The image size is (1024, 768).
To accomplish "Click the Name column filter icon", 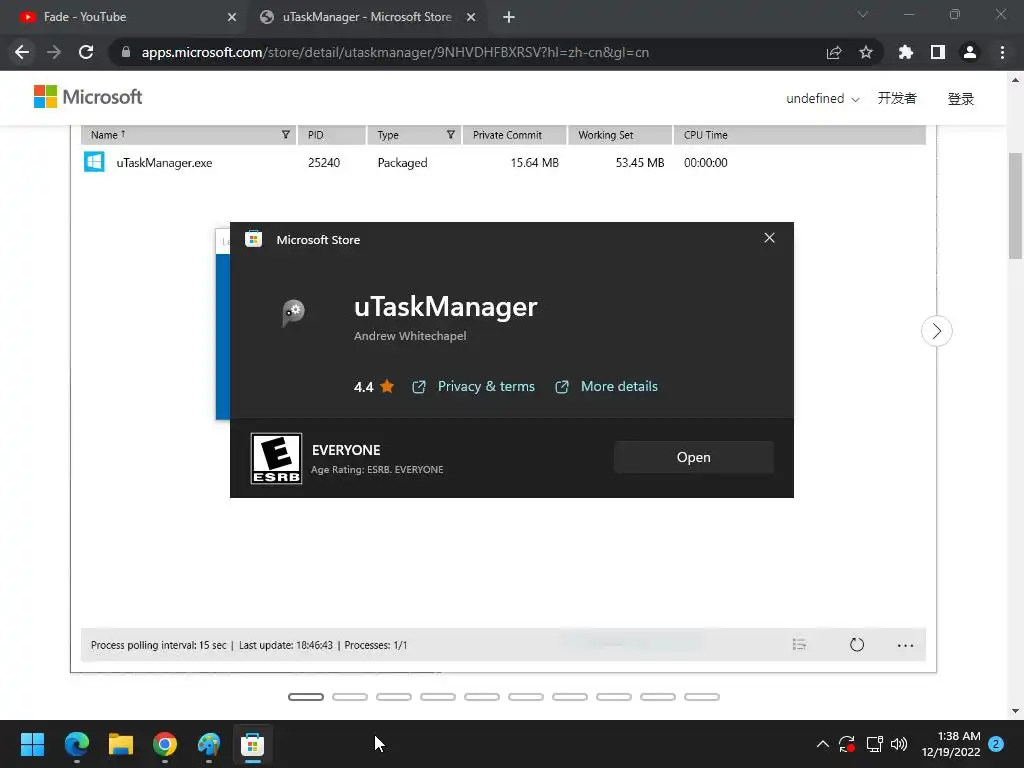I will [285, 135].
